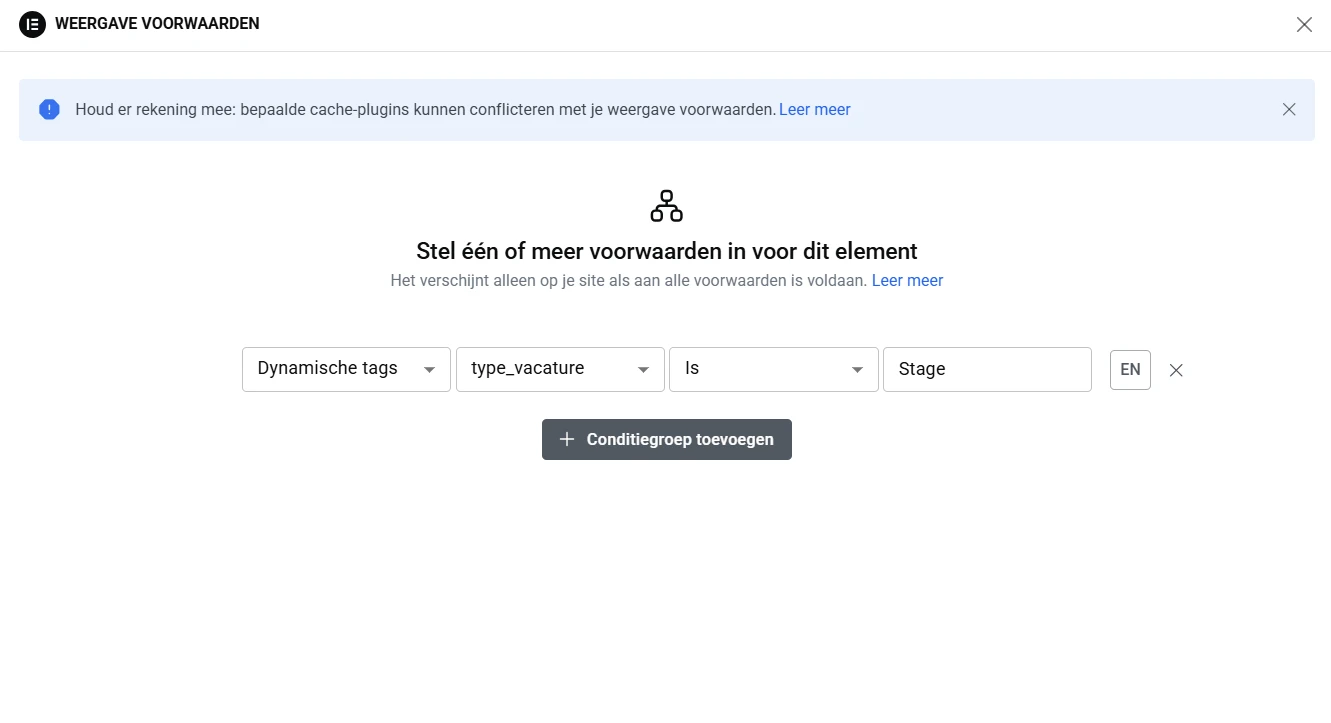
Task: Click heading 'Stel één of meer voorwaarden in'
Action: click(x=667, y=251)
